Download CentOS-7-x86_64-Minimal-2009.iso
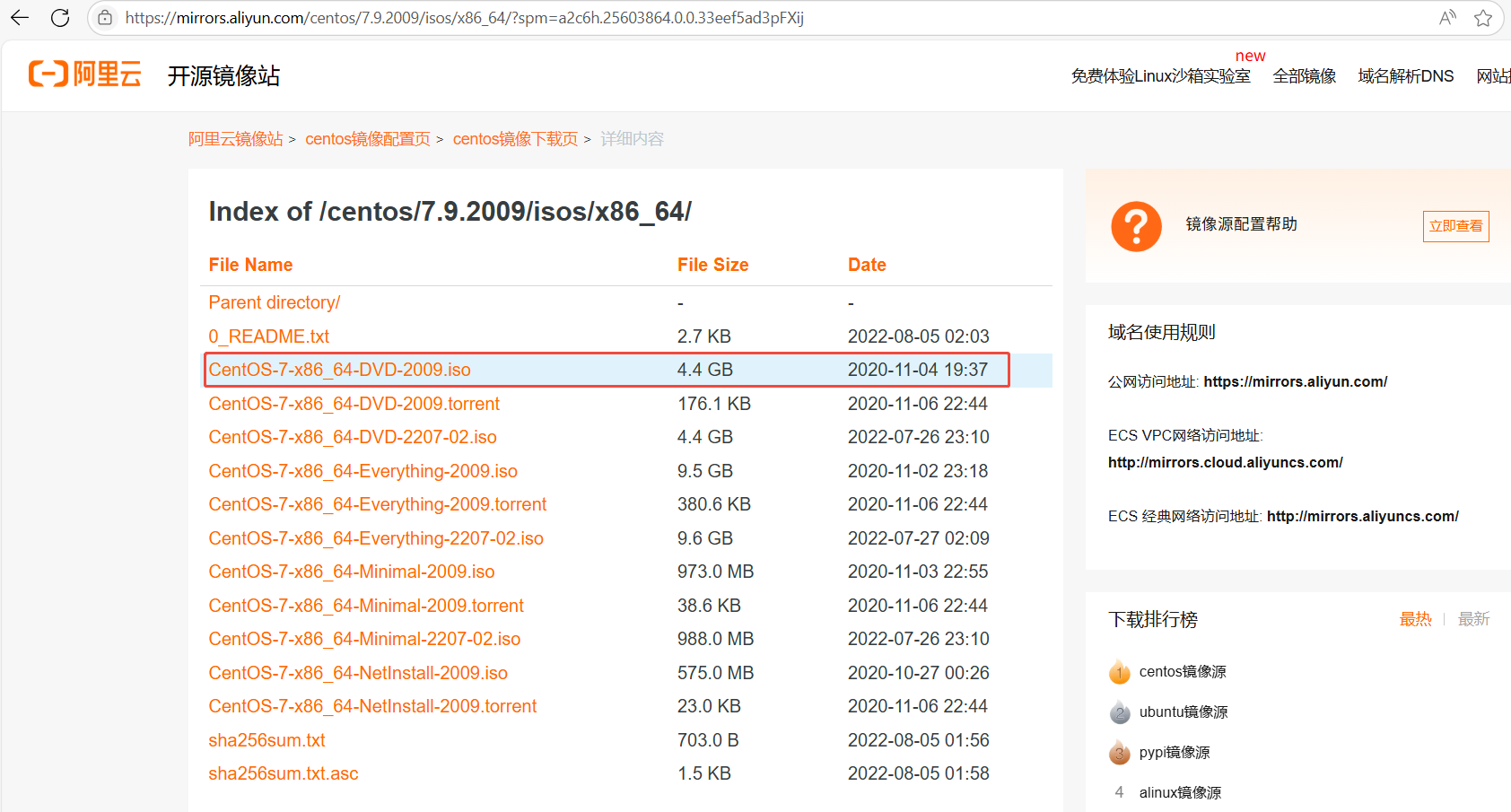The width and height of the screenshot is (1511, 812). click(x=352, y=572)
